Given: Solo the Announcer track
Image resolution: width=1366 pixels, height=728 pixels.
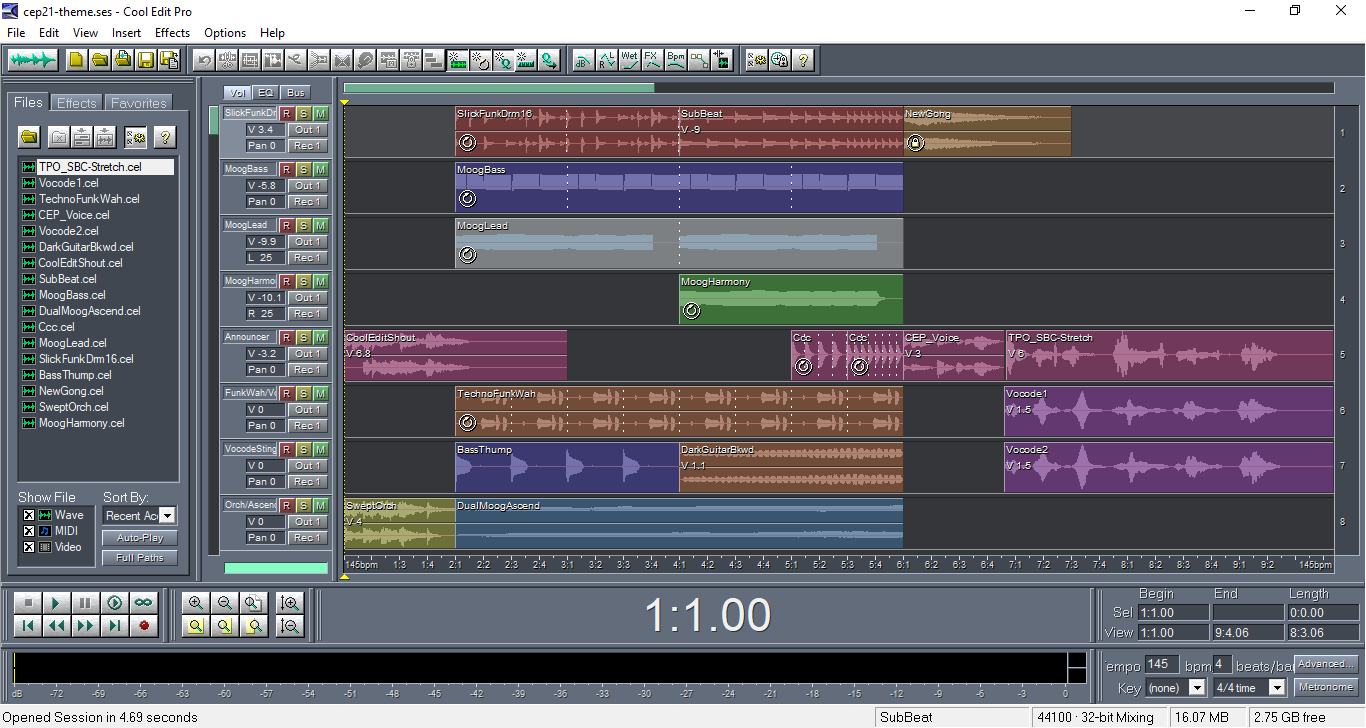Looking at the screenshot, I should pos(303,338).
